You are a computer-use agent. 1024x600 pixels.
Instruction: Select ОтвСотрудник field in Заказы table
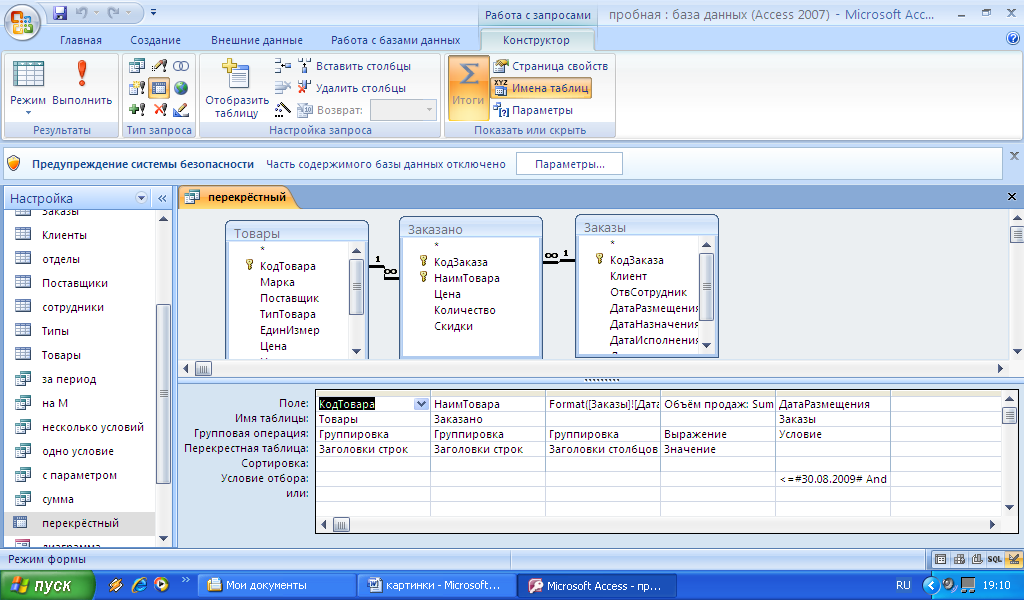coord(648,292)
